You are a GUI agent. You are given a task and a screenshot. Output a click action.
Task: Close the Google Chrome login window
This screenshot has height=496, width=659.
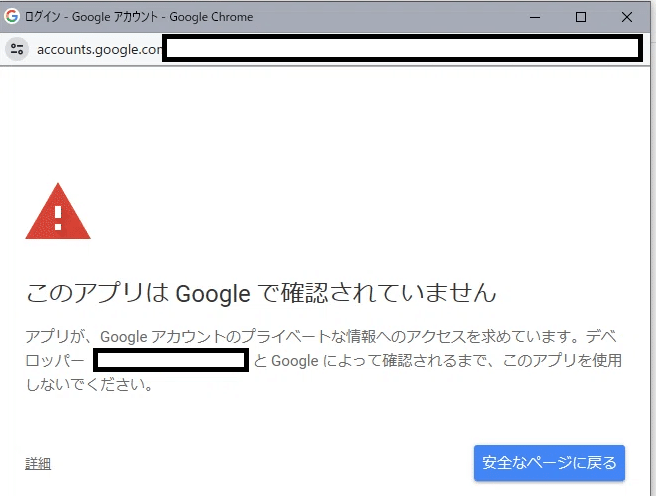627,17
